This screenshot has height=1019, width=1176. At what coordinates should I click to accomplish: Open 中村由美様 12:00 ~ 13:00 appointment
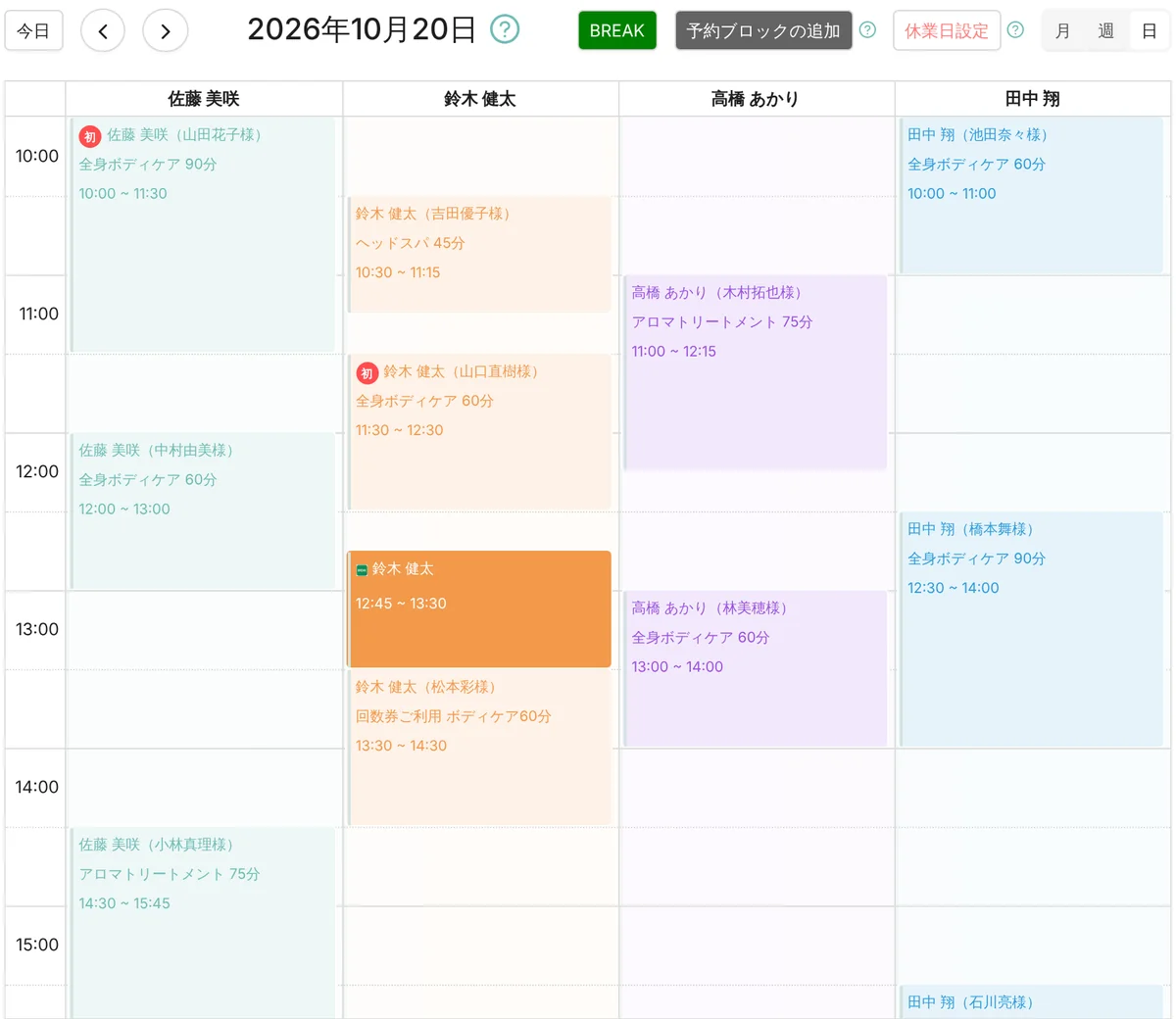(203, 511)
